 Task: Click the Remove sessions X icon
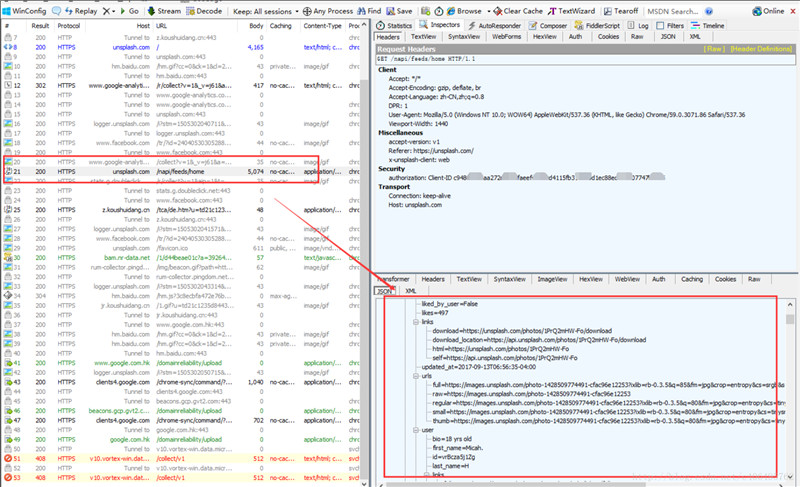[106, 11]
